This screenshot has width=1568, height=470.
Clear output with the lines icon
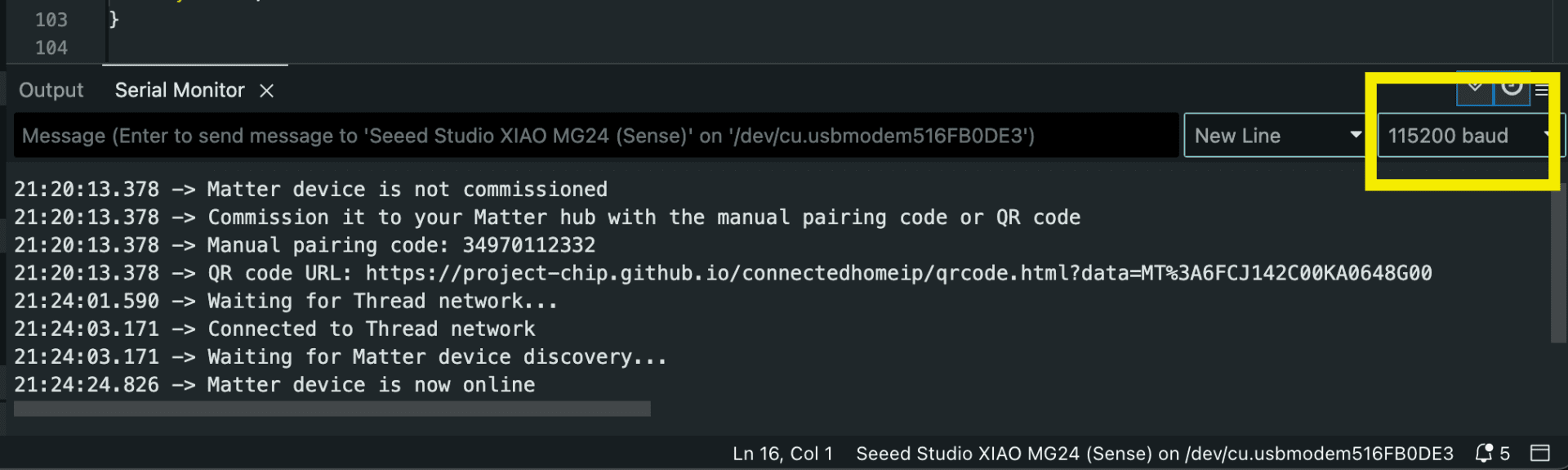(x=1542, y=90)
